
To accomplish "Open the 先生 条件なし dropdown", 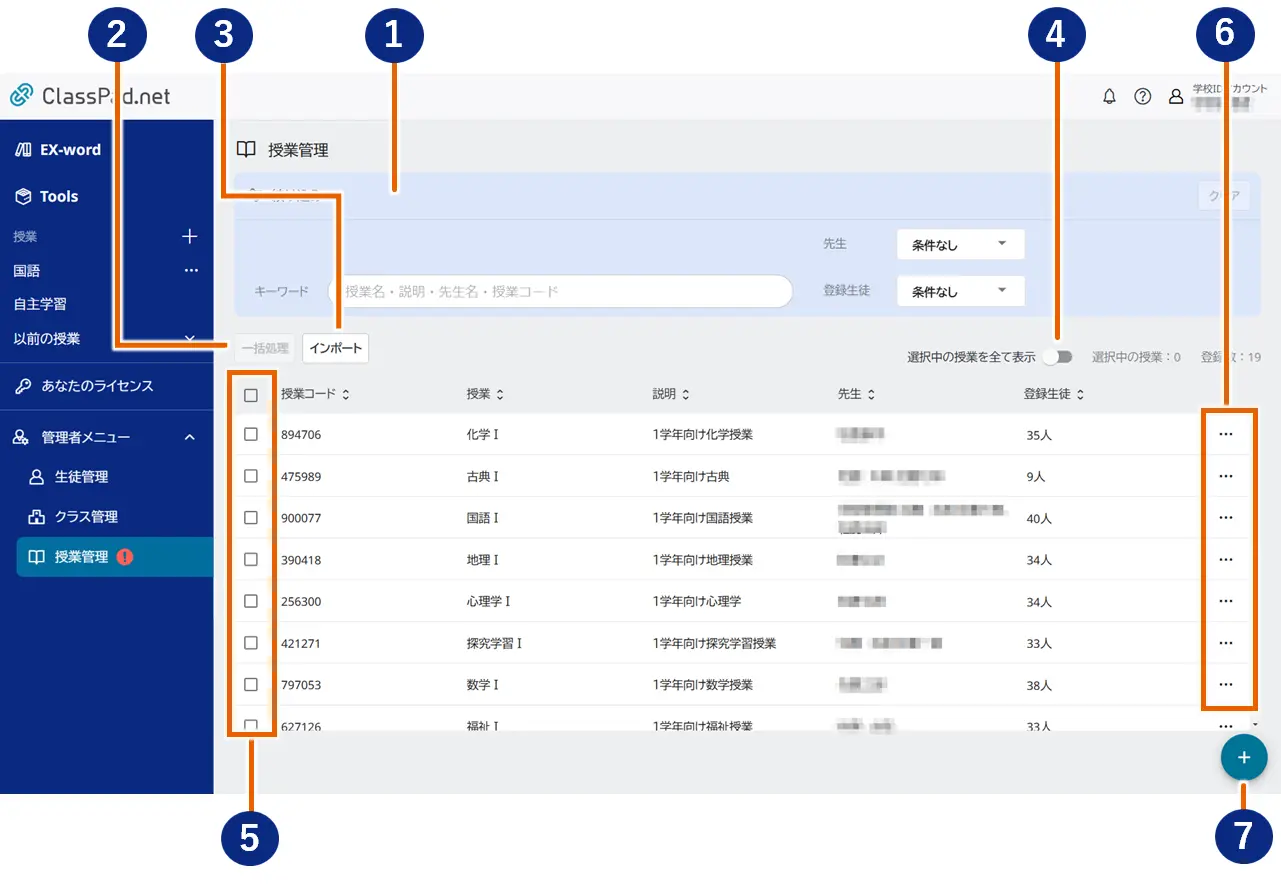I will pos(959,244).
